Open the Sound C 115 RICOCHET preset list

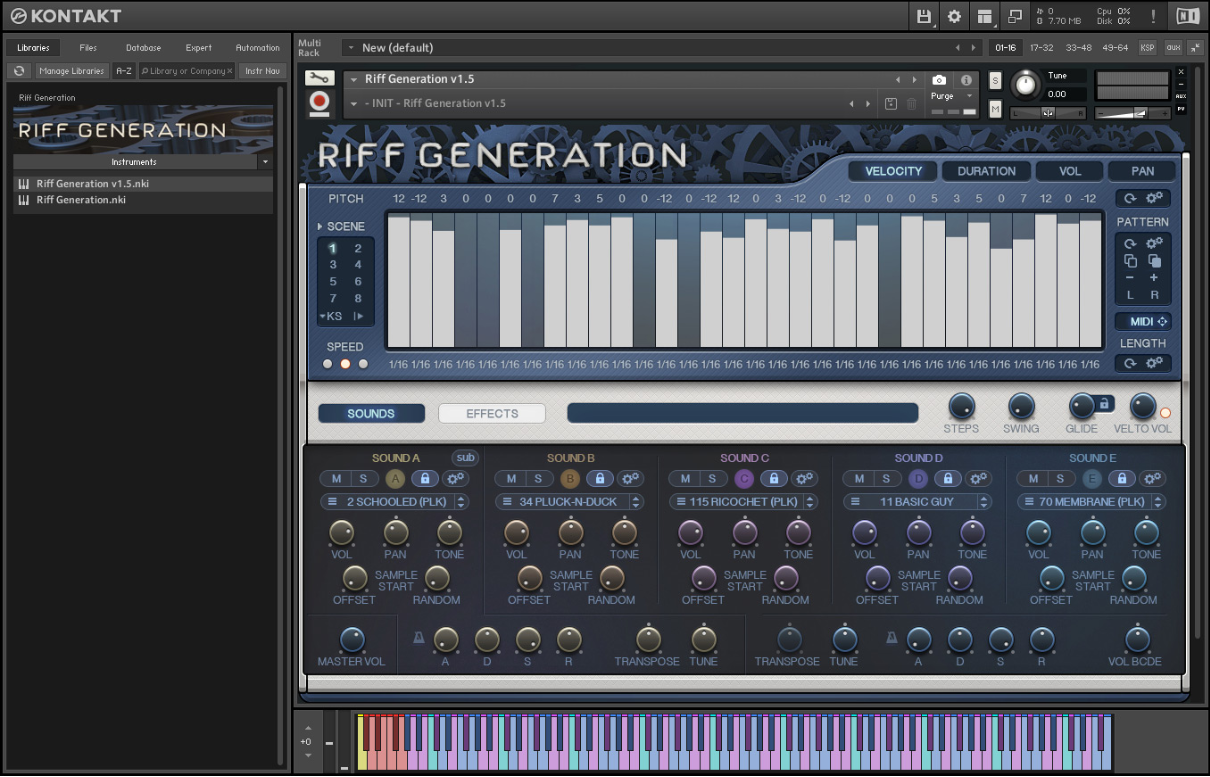coord(743,502)
